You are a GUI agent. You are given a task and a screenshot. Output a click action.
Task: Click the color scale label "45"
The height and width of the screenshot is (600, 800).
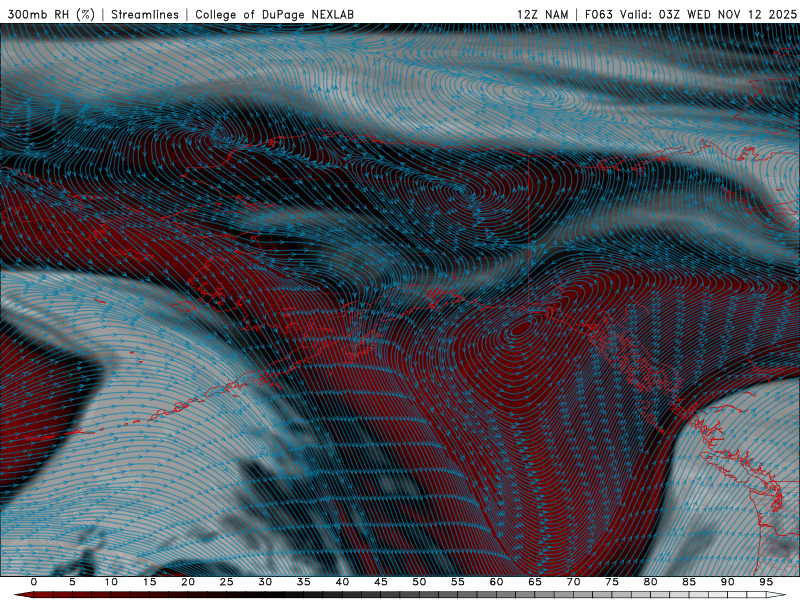tap(381, 582)
